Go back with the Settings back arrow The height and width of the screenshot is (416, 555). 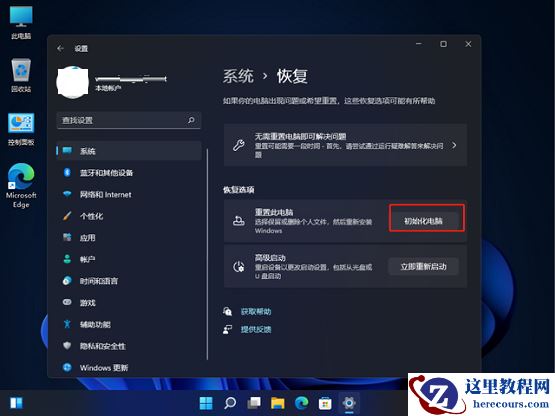[x=61, y=49]
